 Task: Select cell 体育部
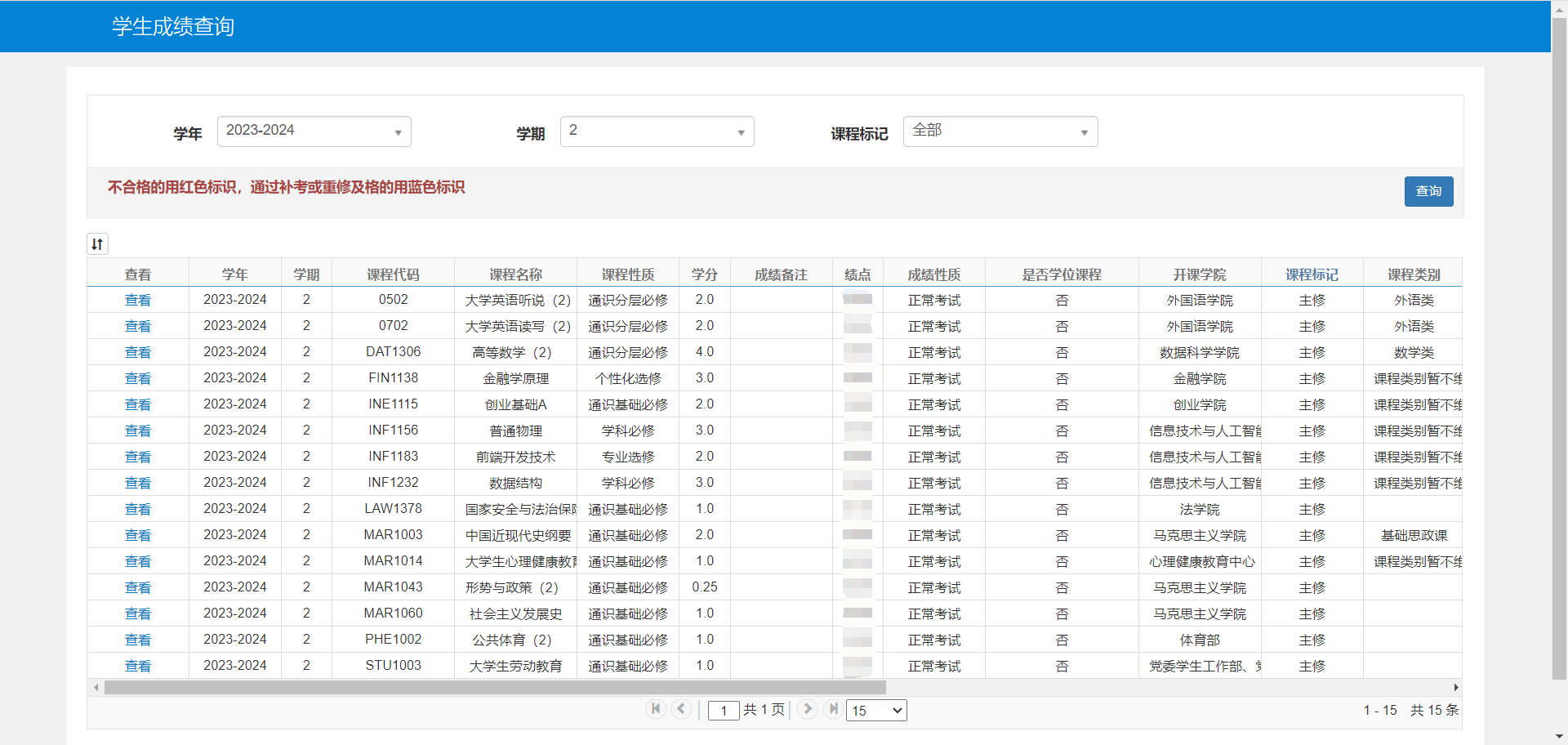tap(1200, 640)
